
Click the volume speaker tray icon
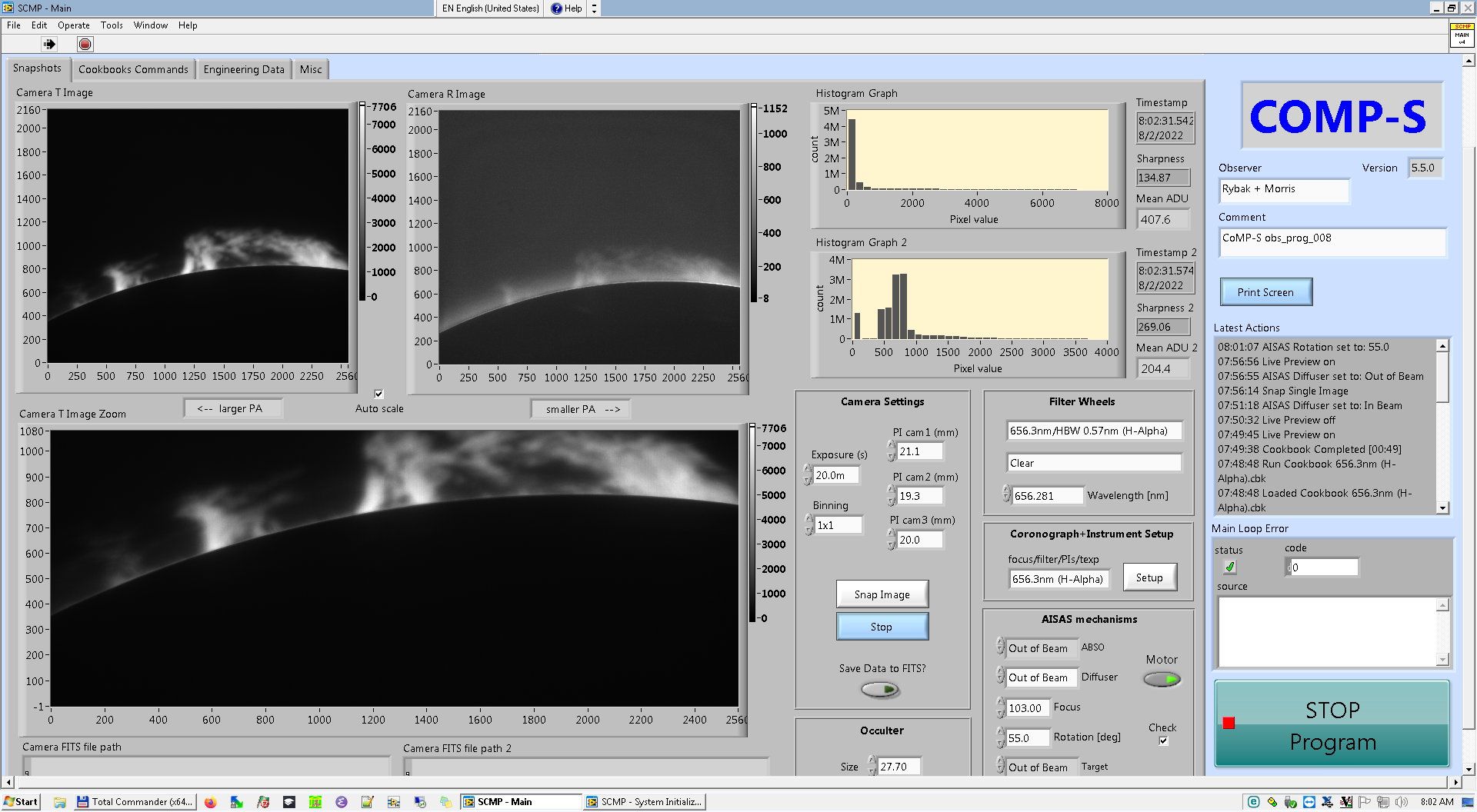click(1401, 802)
